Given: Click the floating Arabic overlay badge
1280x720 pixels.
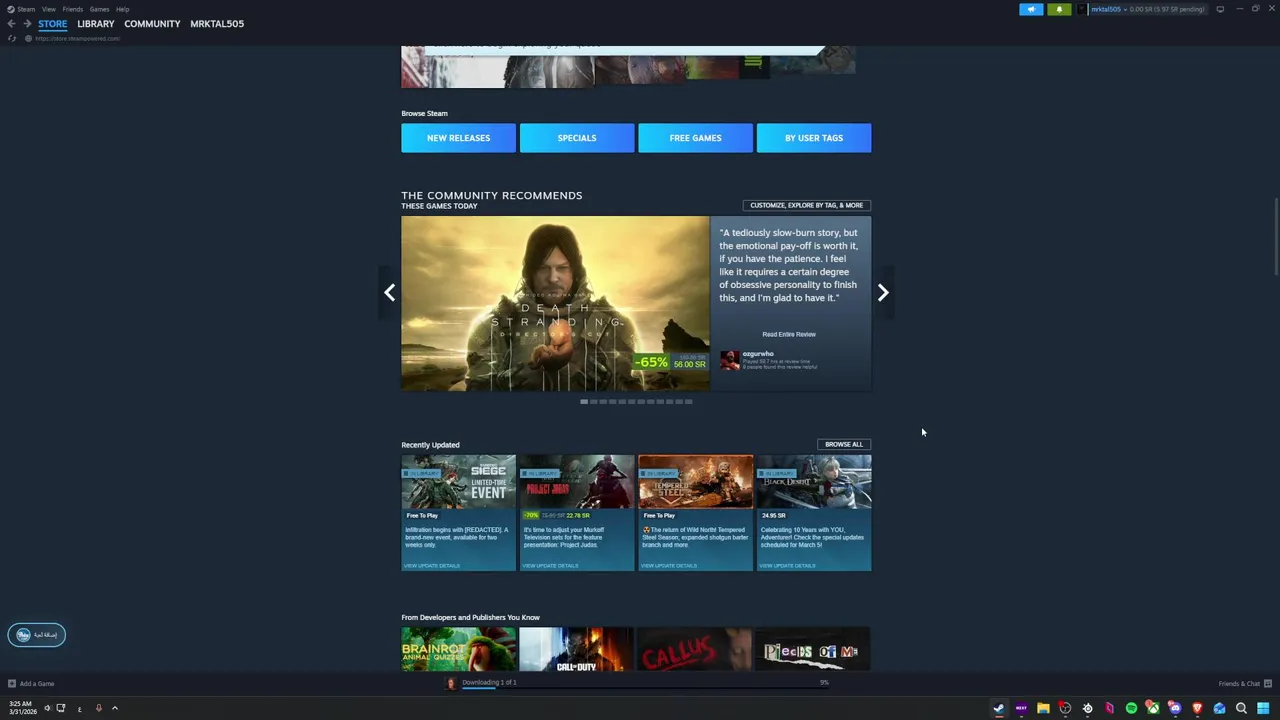Looking at the screenshot, I should pos(37,635).
